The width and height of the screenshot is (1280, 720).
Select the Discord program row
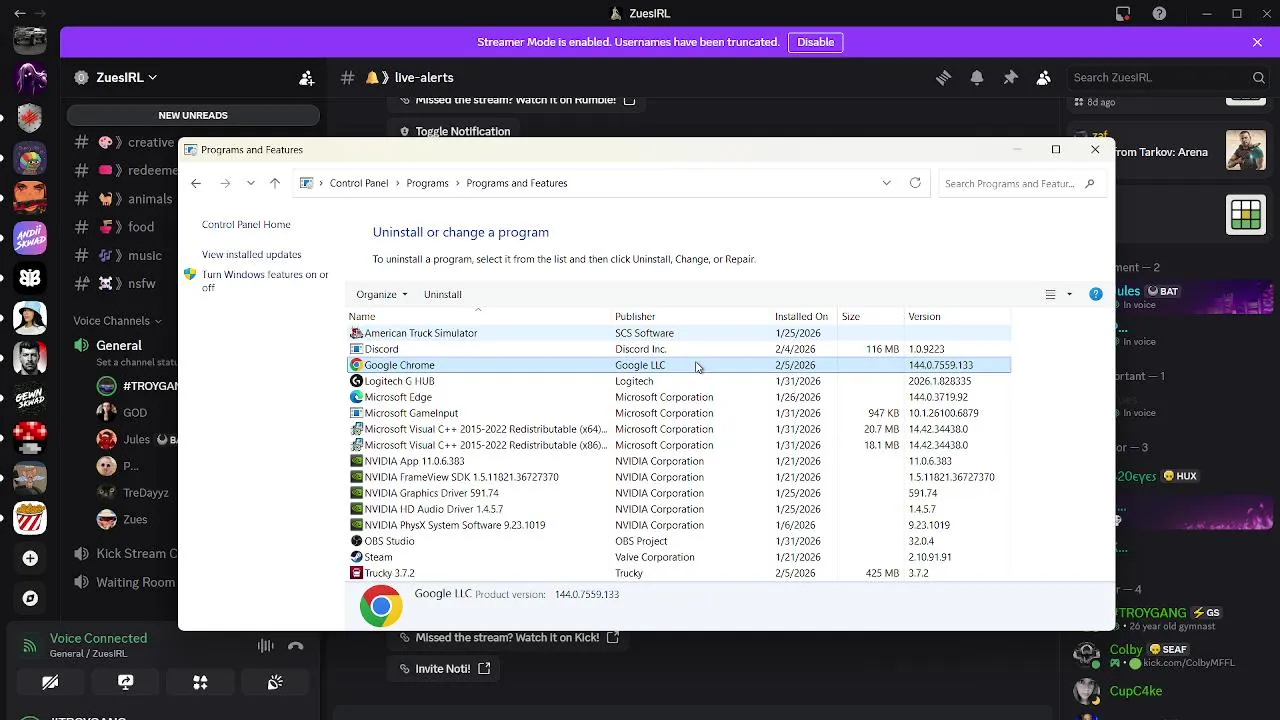coord(679,349)
